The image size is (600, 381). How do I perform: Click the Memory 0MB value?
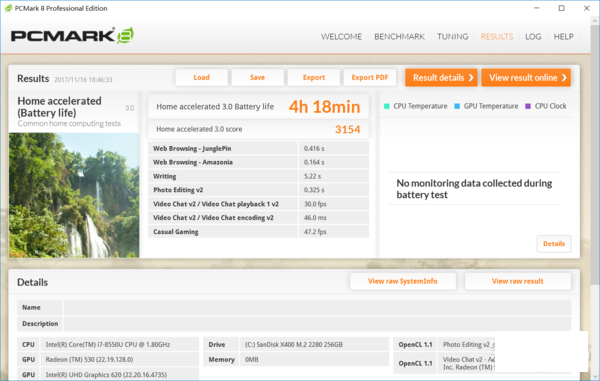point(251,360)
